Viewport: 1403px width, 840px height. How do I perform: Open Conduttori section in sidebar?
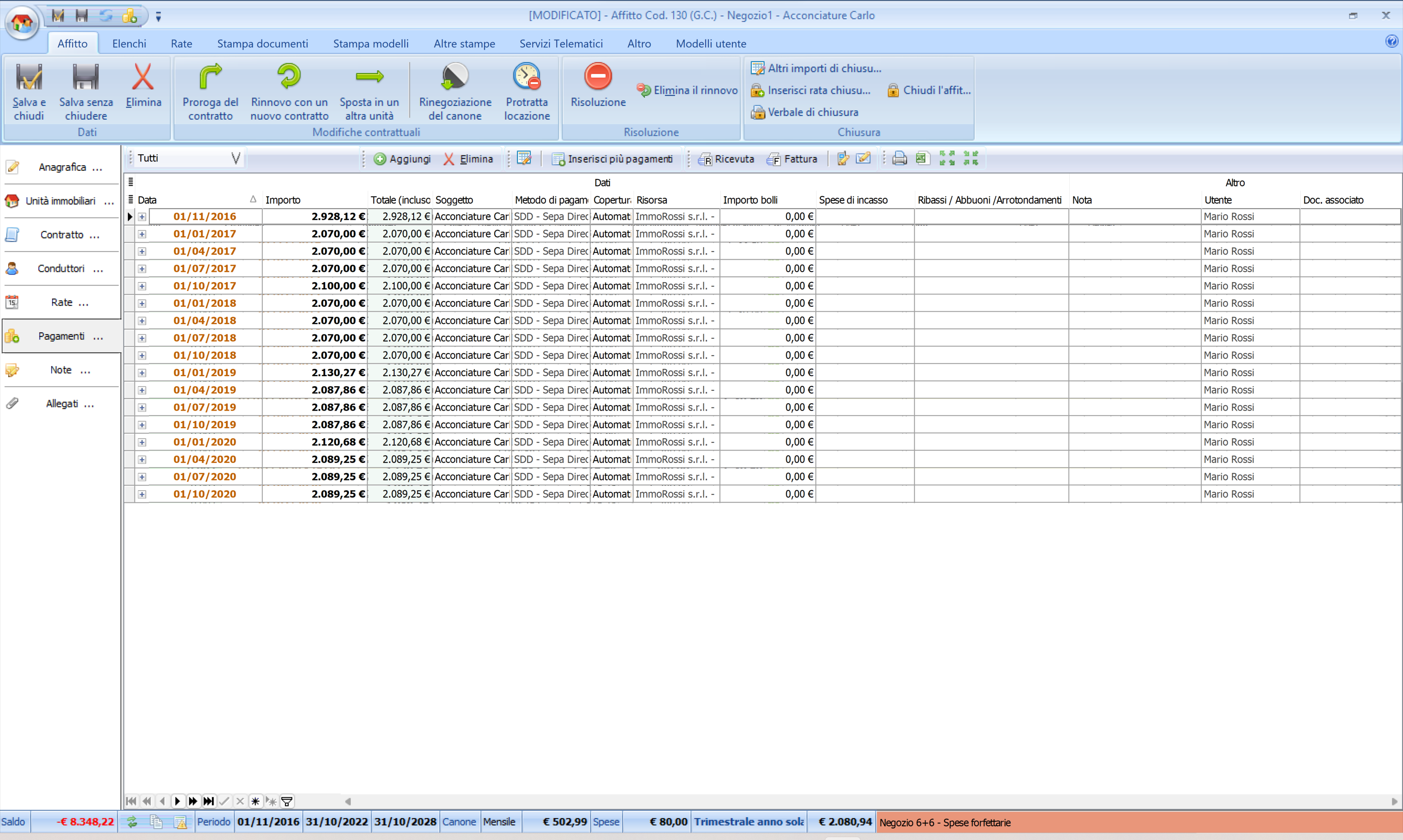[x=61, y=268]
